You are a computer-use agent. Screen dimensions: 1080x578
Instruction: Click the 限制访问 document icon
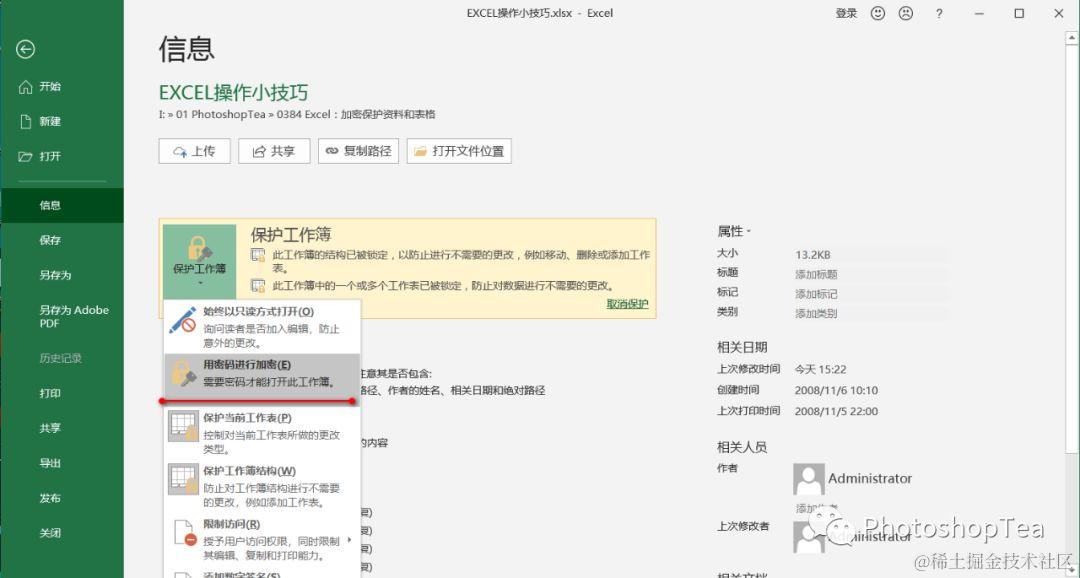184,533
